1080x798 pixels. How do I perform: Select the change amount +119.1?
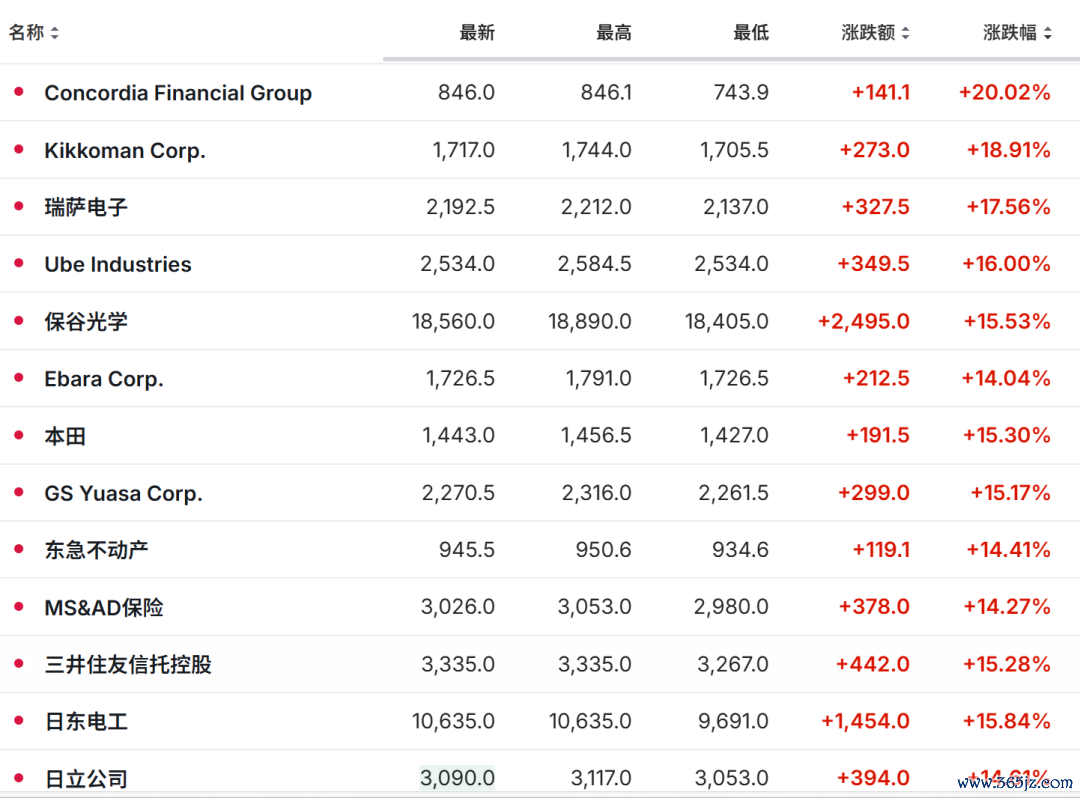coord(881,549)
